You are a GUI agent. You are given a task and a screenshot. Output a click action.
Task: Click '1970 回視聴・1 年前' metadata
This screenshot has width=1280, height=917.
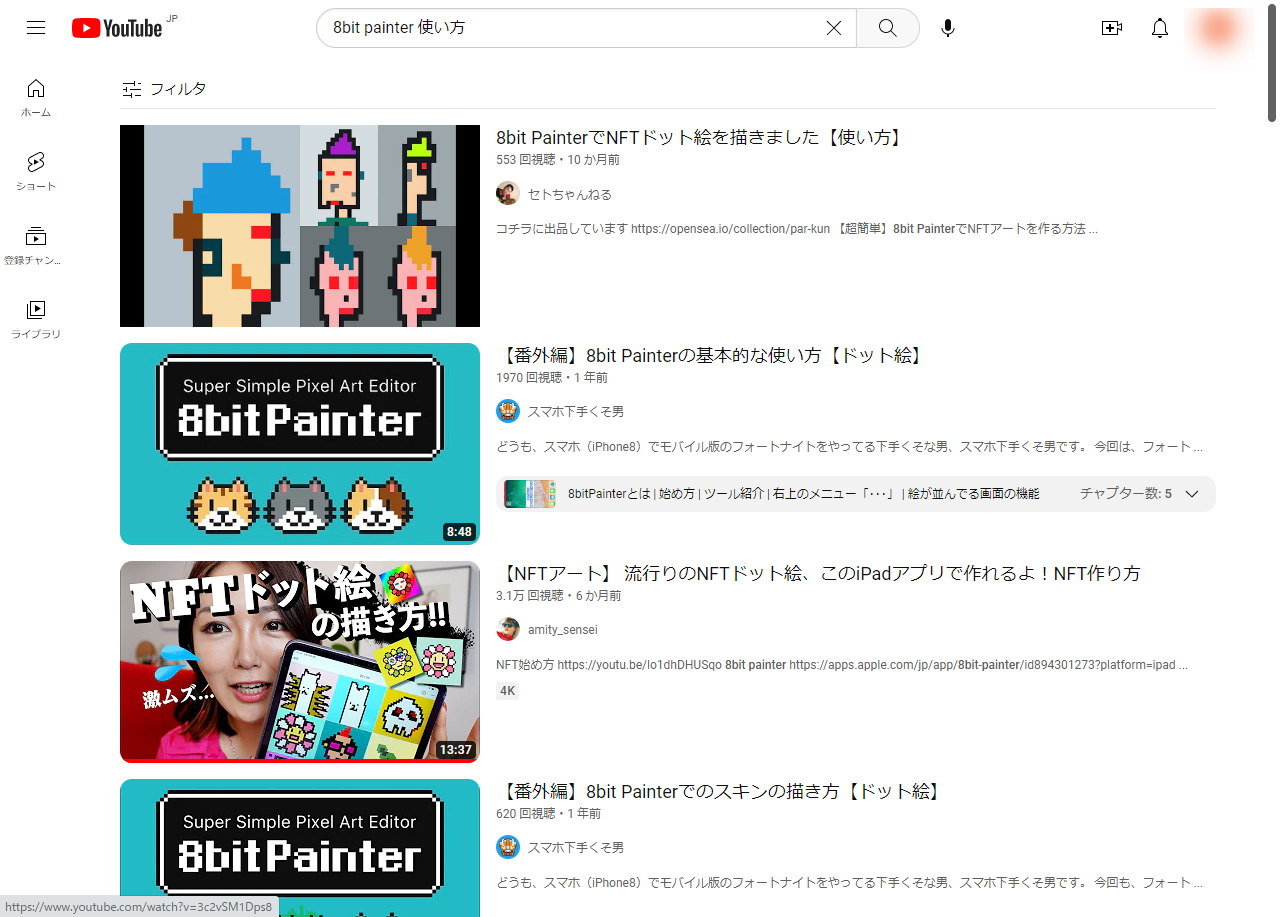pos(552,378)
